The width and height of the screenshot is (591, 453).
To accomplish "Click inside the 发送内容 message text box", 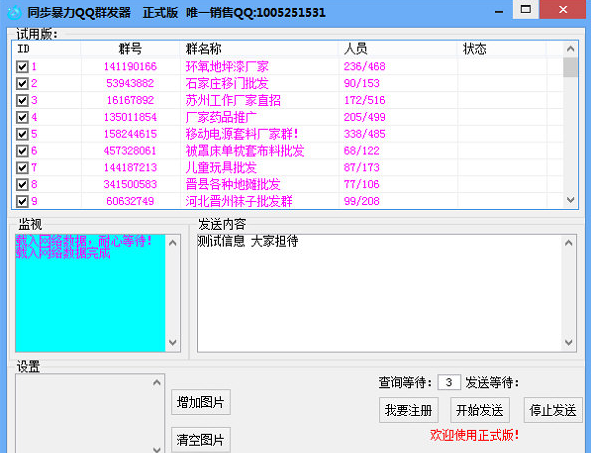I will pos(379,294).
